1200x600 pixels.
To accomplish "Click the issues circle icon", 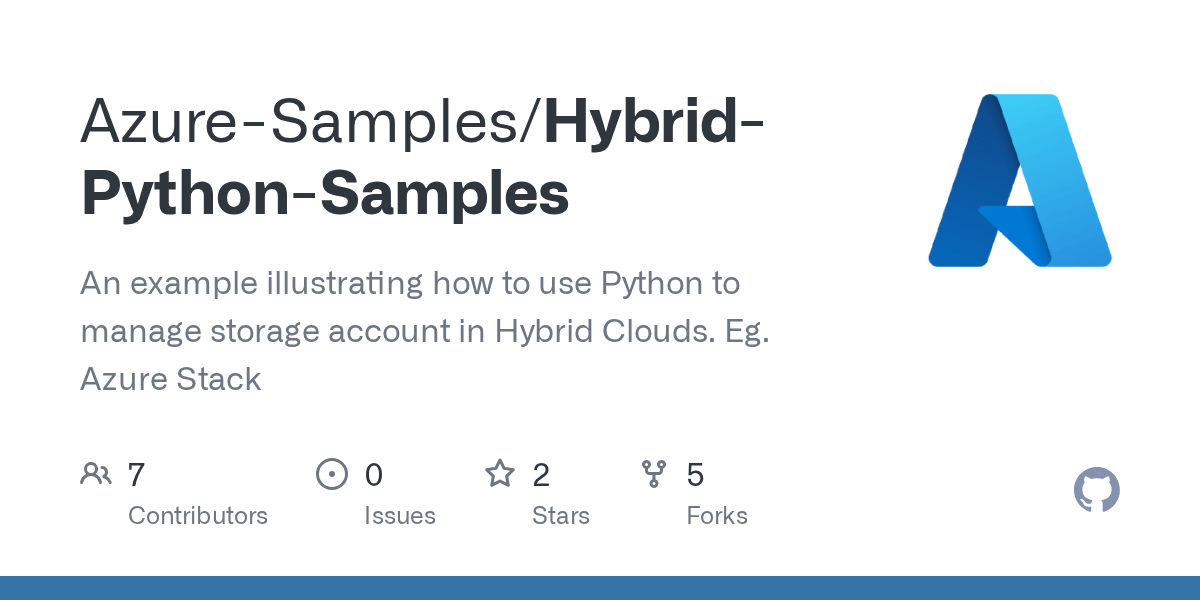I will click(332, 473).
